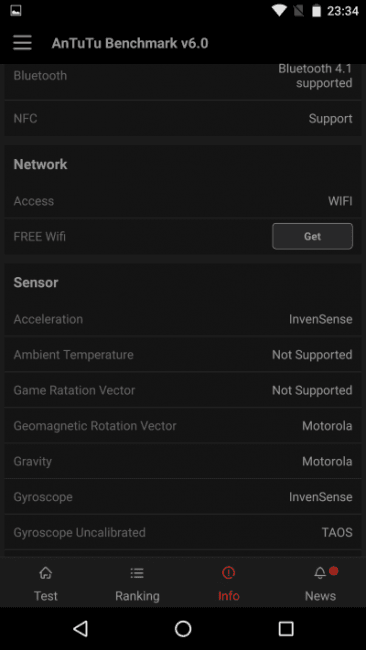Tap the Geomagnetic Rotation Vector row
The width and height of the screenshot is (366, 650).
pyautogui.click(x=183, y=426)
